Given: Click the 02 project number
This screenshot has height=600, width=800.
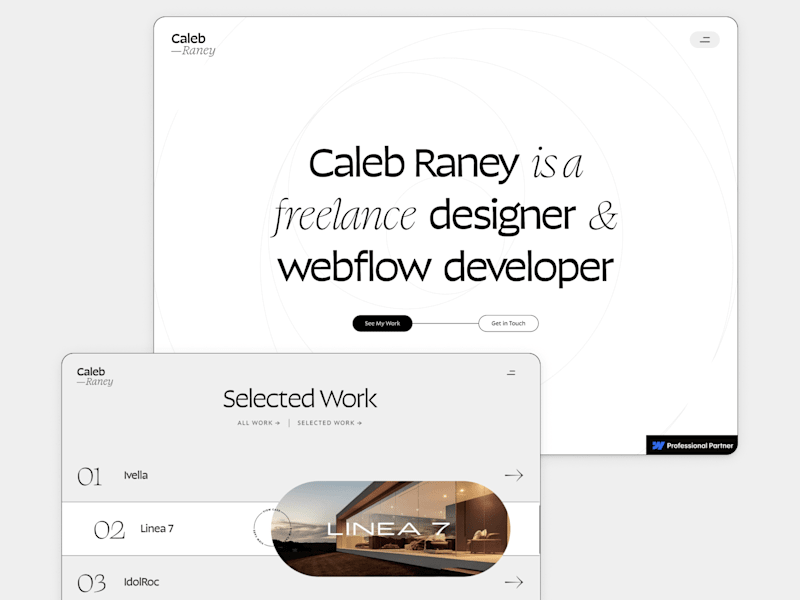Looking at the screenshot, I should [x=109, y=530].
